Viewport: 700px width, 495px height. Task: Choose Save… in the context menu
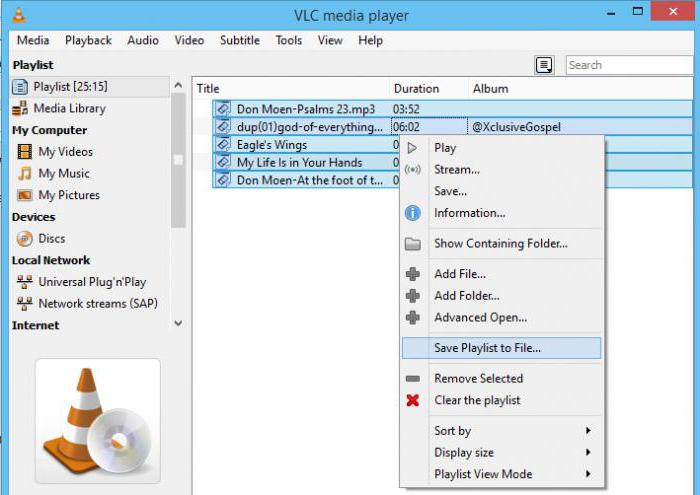pos(501,191)
